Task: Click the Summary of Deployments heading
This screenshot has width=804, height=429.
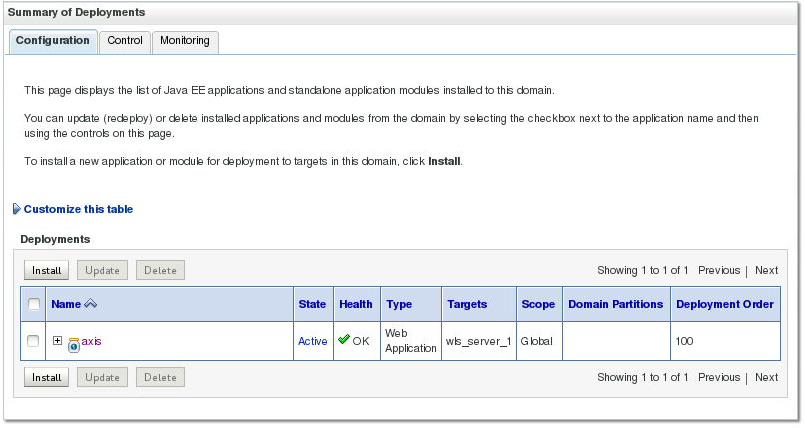Action: pyautogui.click(x=76, y=12)
